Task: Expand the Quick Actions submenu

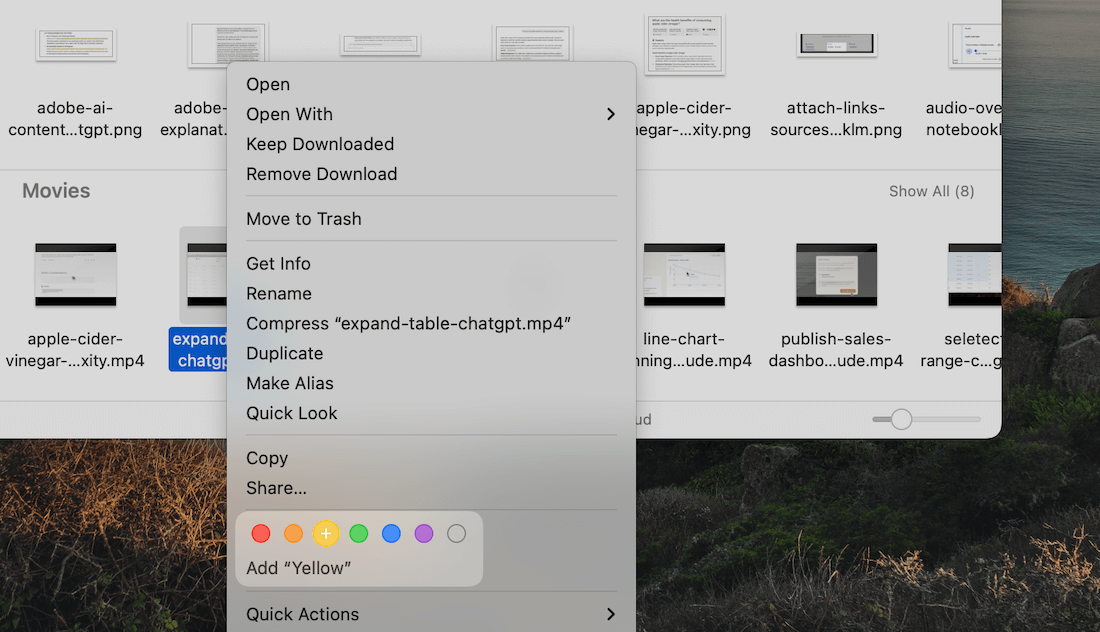Action: coord(430,614)
